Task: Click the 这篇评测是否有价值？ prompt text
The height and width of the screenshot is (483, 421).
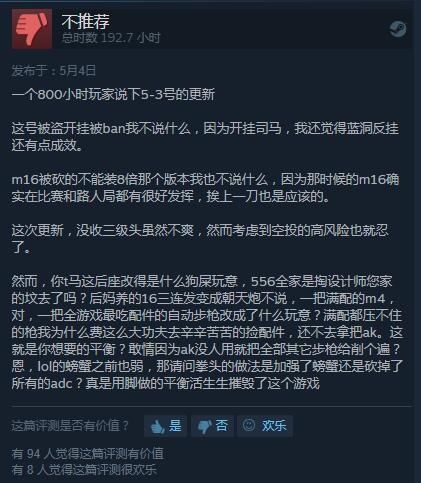Action: click(x=70, y=426)
